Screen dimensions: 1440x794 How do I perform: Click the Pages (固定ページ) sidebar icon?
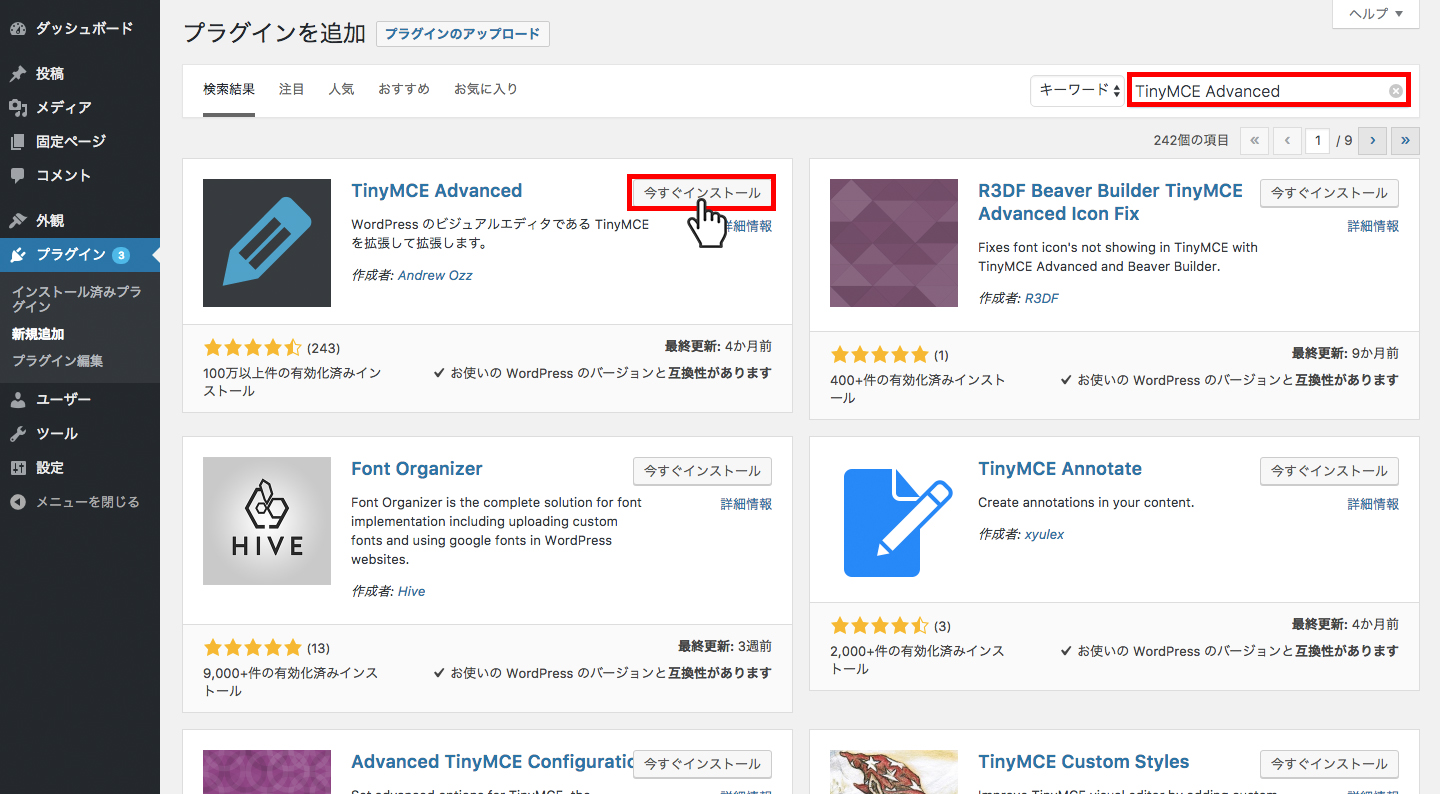[18, 142]
